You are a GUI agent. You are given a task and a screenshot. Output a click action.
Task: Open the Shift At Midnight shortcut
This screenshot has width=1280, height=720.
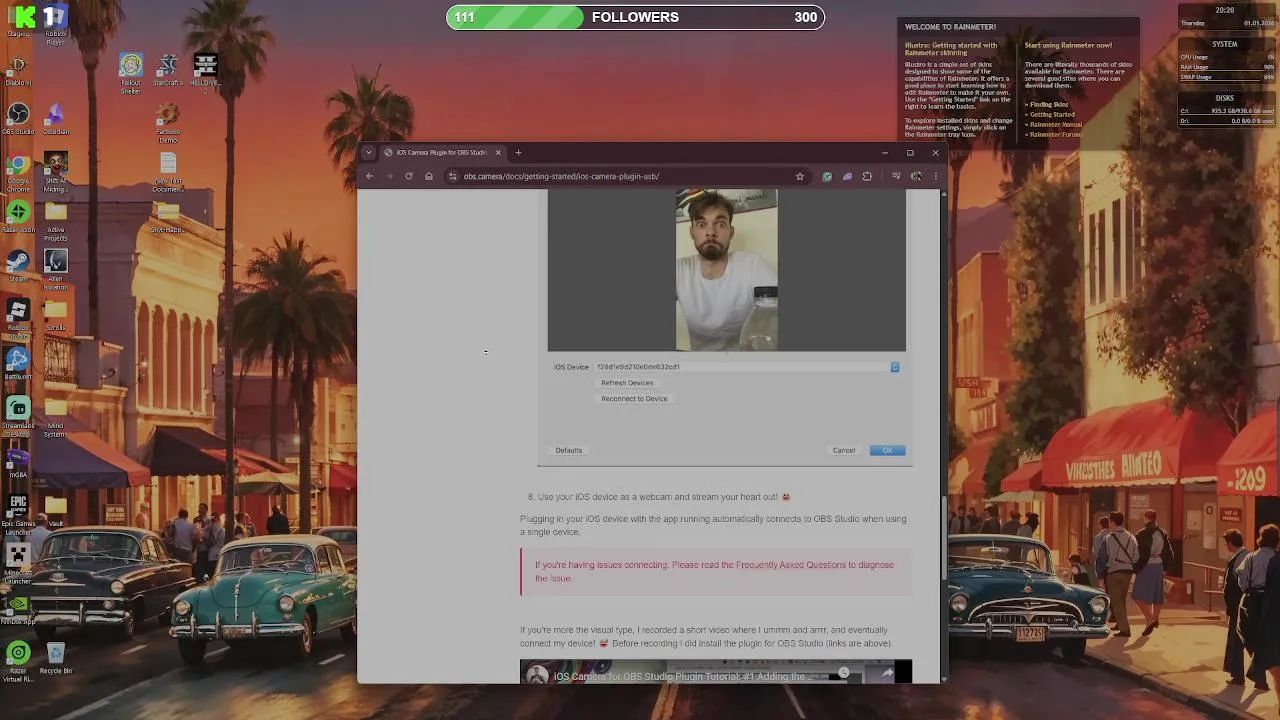(x=56, y=172)
